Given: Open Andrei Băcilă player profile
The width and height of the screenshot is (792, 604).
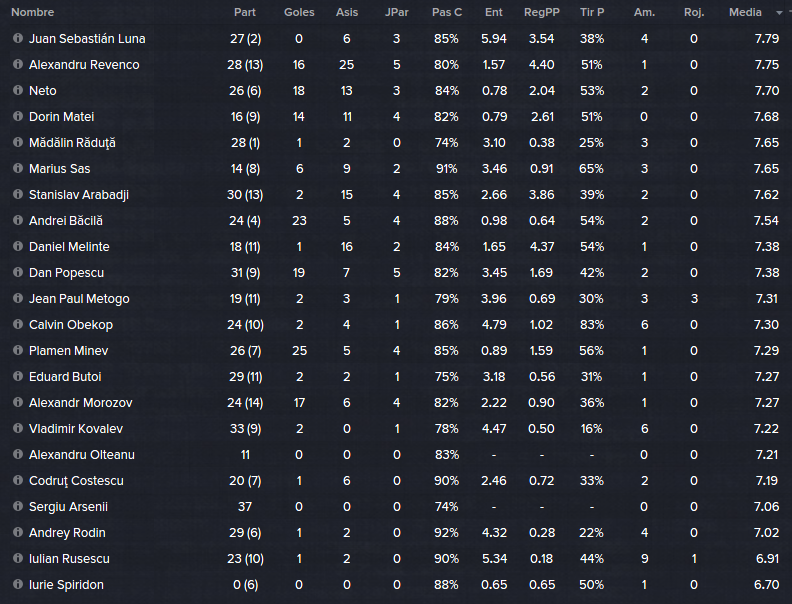Looking at the screenshot, I should pos(66,221).
